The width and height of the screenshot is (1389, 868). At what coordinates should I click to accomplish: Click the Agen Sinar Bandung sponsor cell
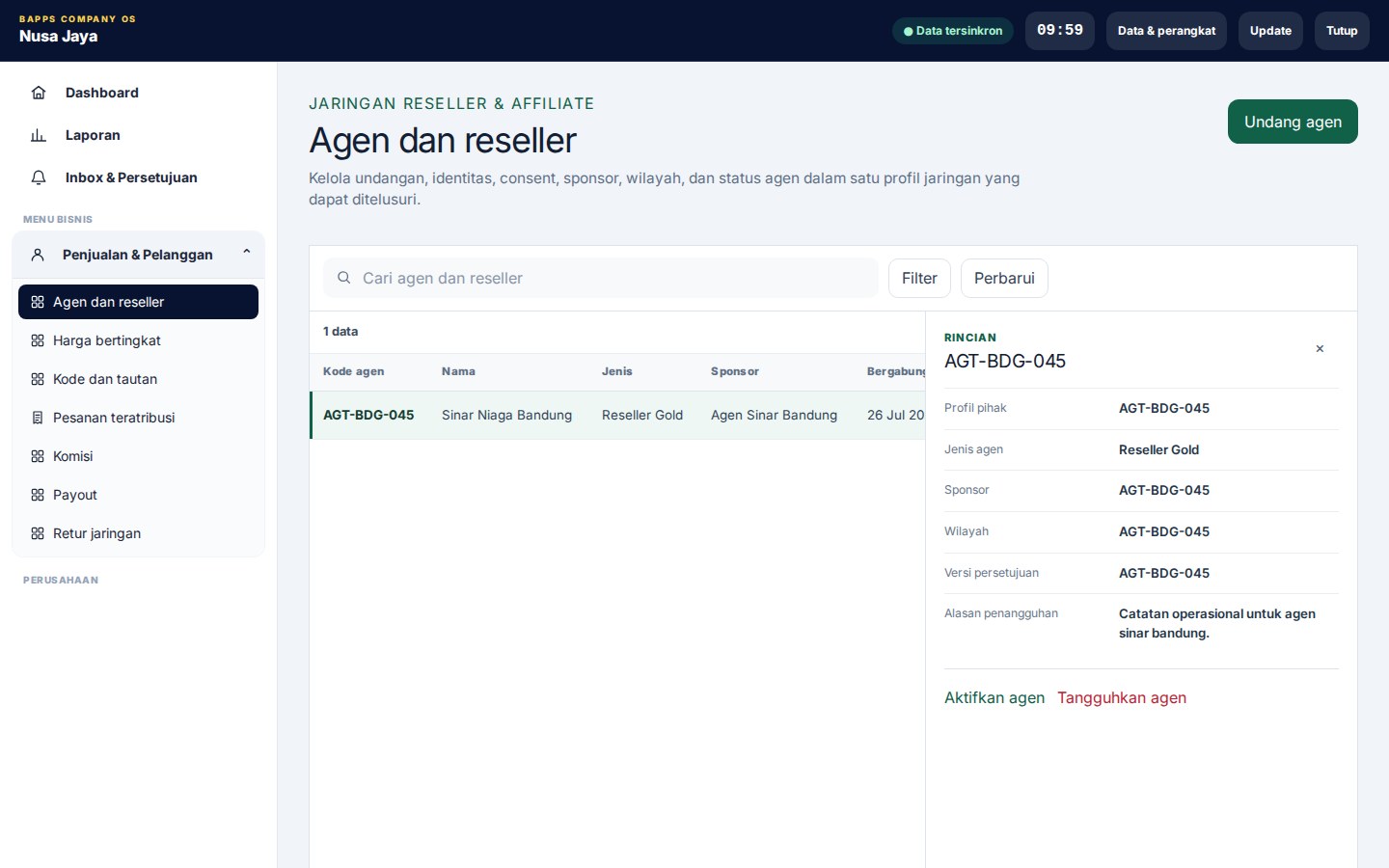click(774, 415)
